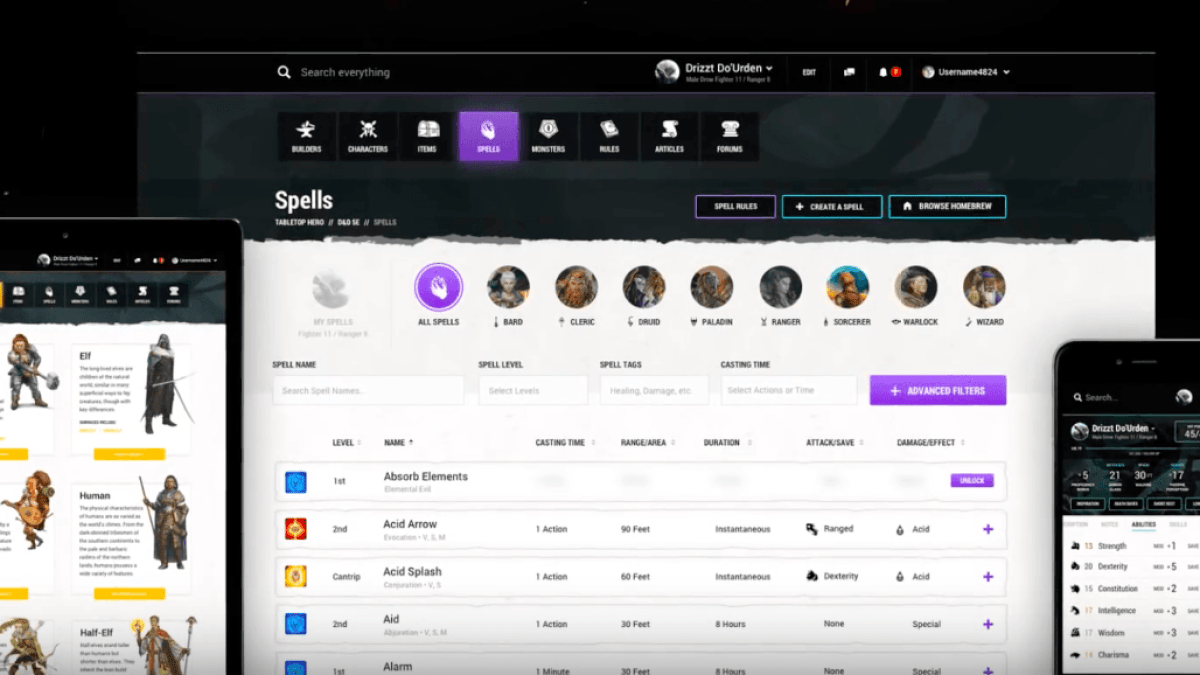Viewport: 1200px width, 675px height.
Task: Click the Aid spell school icon
Action: pyautogui.click(x=295, y=624)
